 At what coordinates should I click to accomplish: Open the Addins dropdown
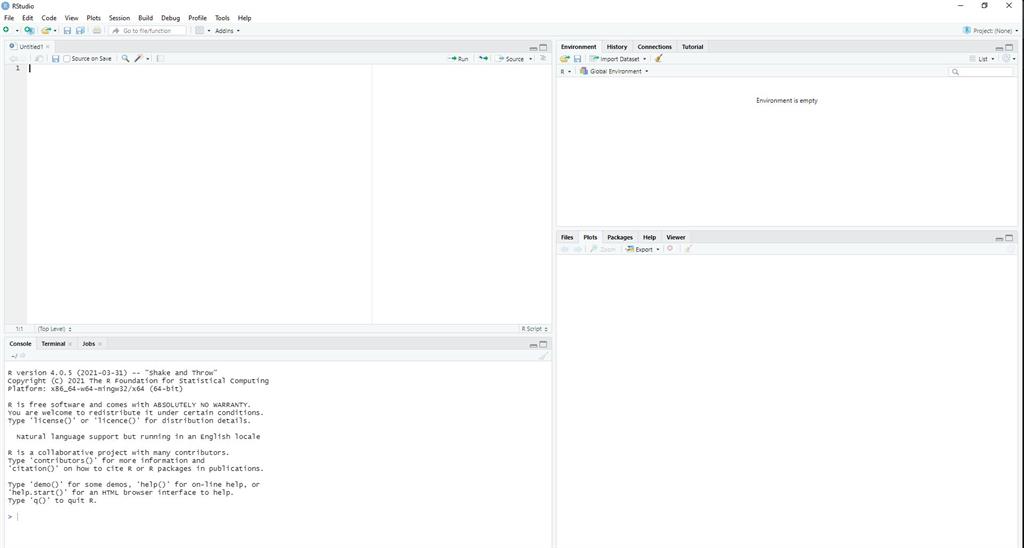pyautogui.click(x=227, y=31)
